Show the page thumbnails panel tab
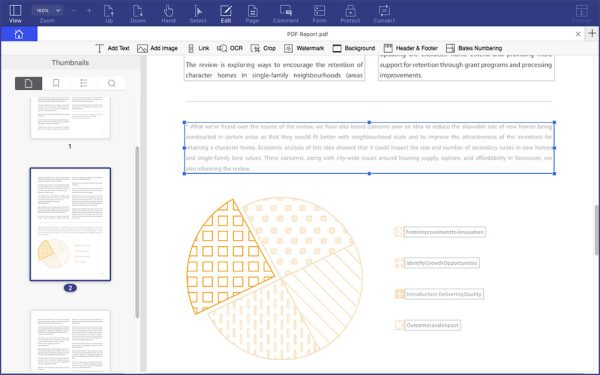This screenshot has width=600, height=375. pos(29,83)
